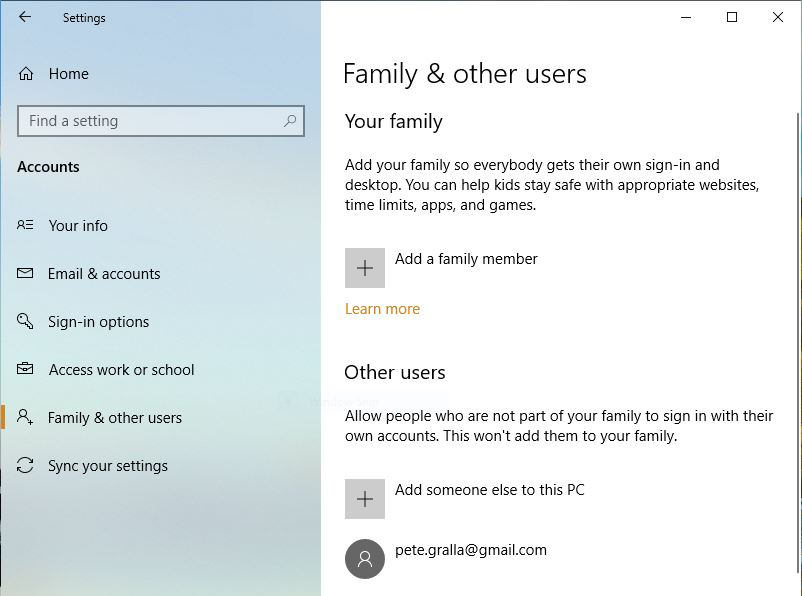The width and height of the screenshot is (802, 596).
Task: Click the search magnifier icon
Action: [x=289, y=121]
